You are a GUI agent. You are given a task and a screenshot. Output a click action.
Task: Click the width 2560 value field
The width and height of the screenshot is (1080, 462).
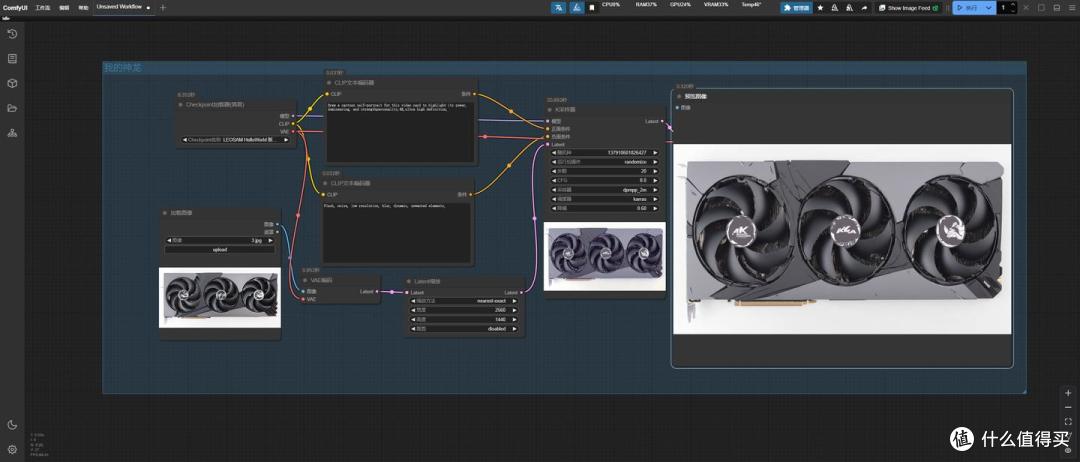click(x=464, y=311)
